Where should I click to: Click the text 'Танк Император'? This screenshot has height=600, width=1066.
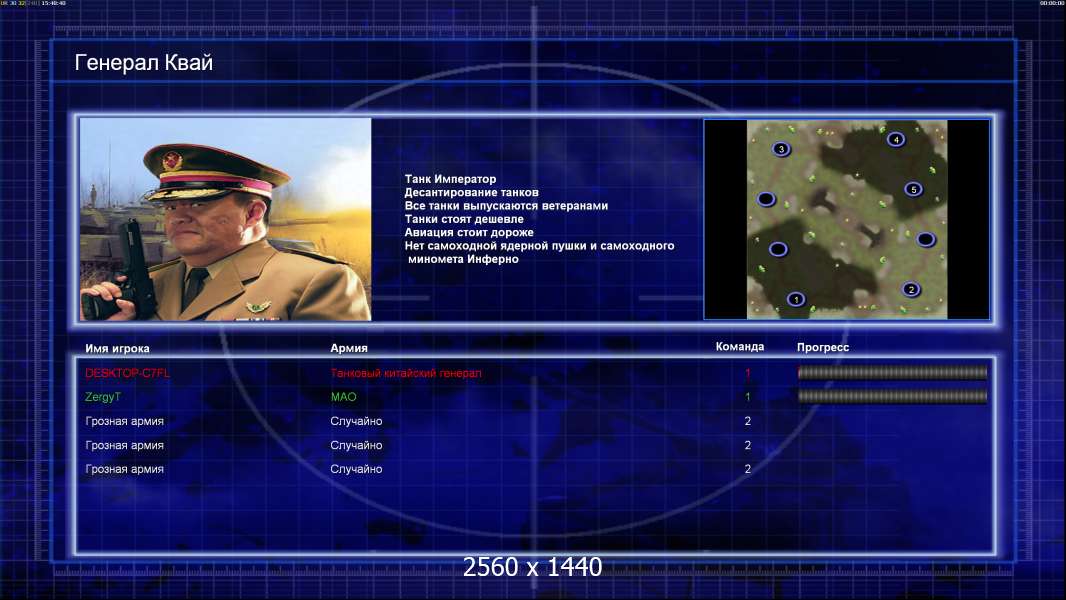coord(450,179)
